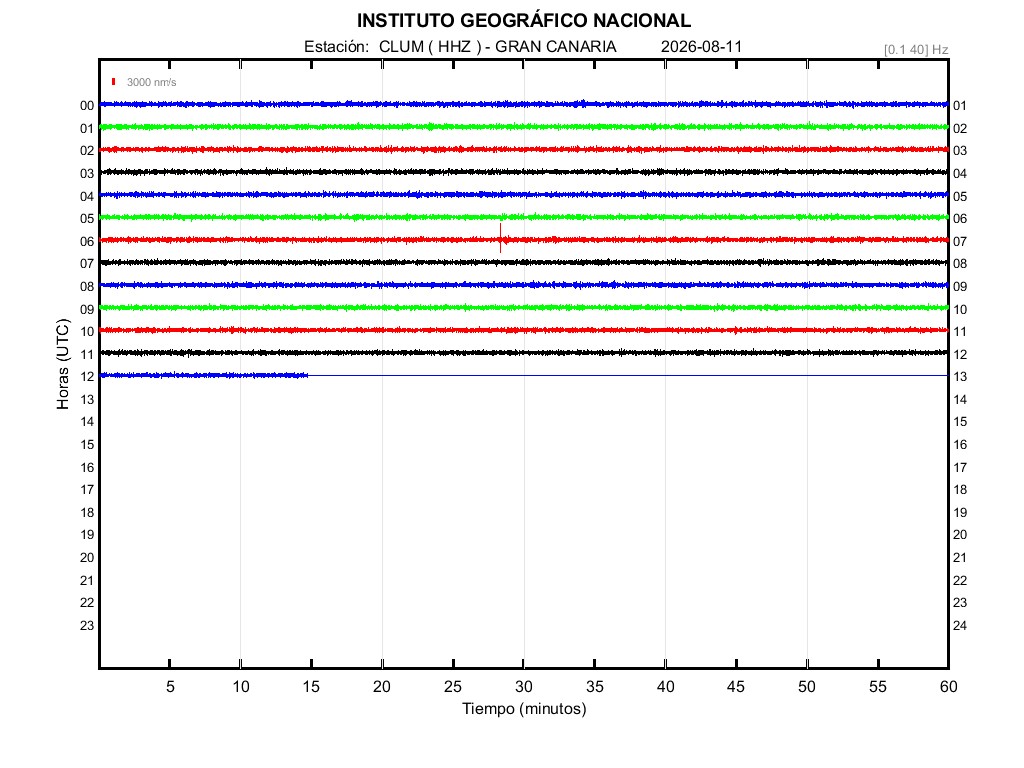Click the left hour label 12
1024x768 pixels.
pyautogui.click(x=88, y=377)
